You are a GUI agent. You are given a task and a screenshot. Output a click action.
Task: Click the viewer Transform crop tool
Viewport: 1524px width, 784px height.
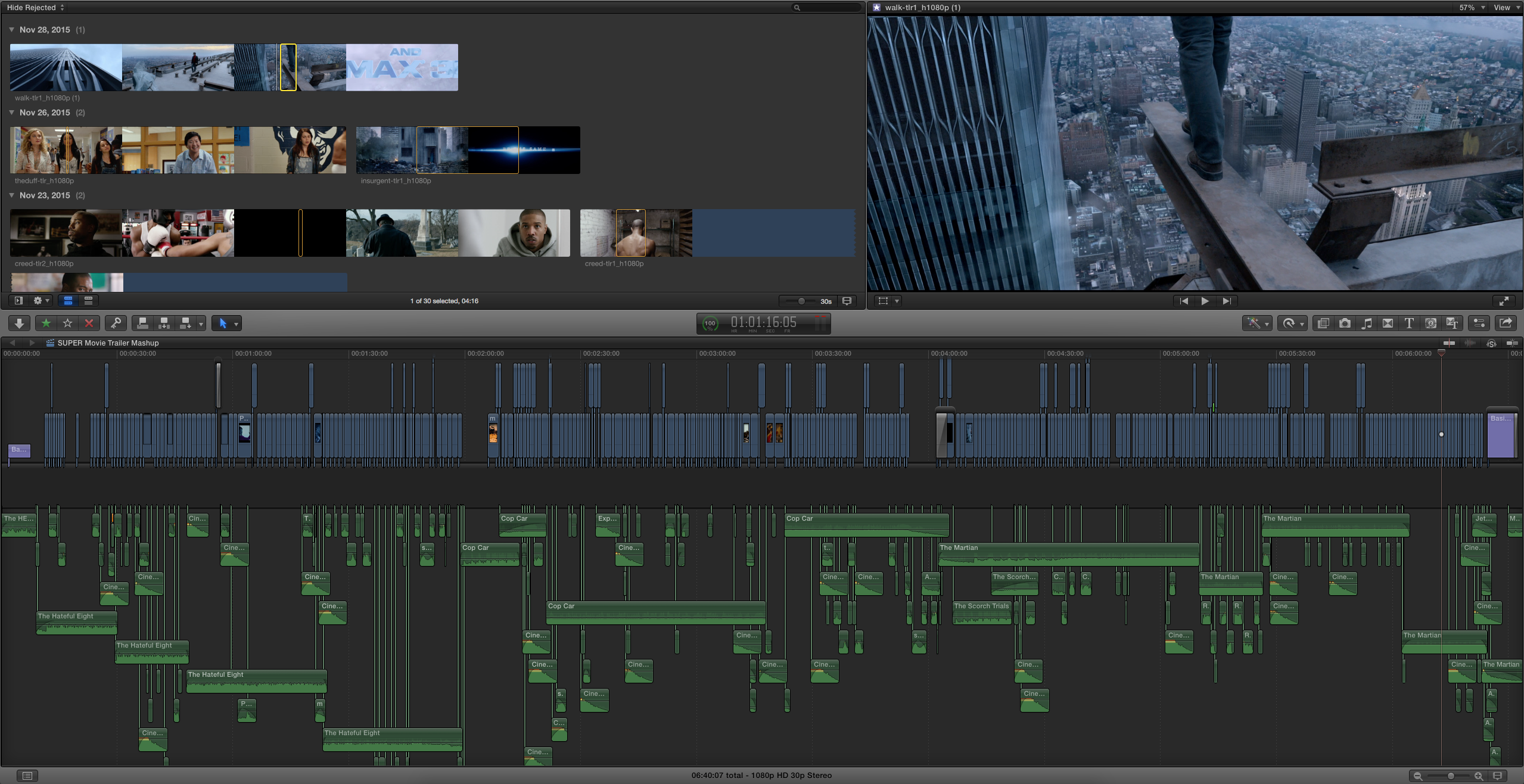tap(883, 301)
